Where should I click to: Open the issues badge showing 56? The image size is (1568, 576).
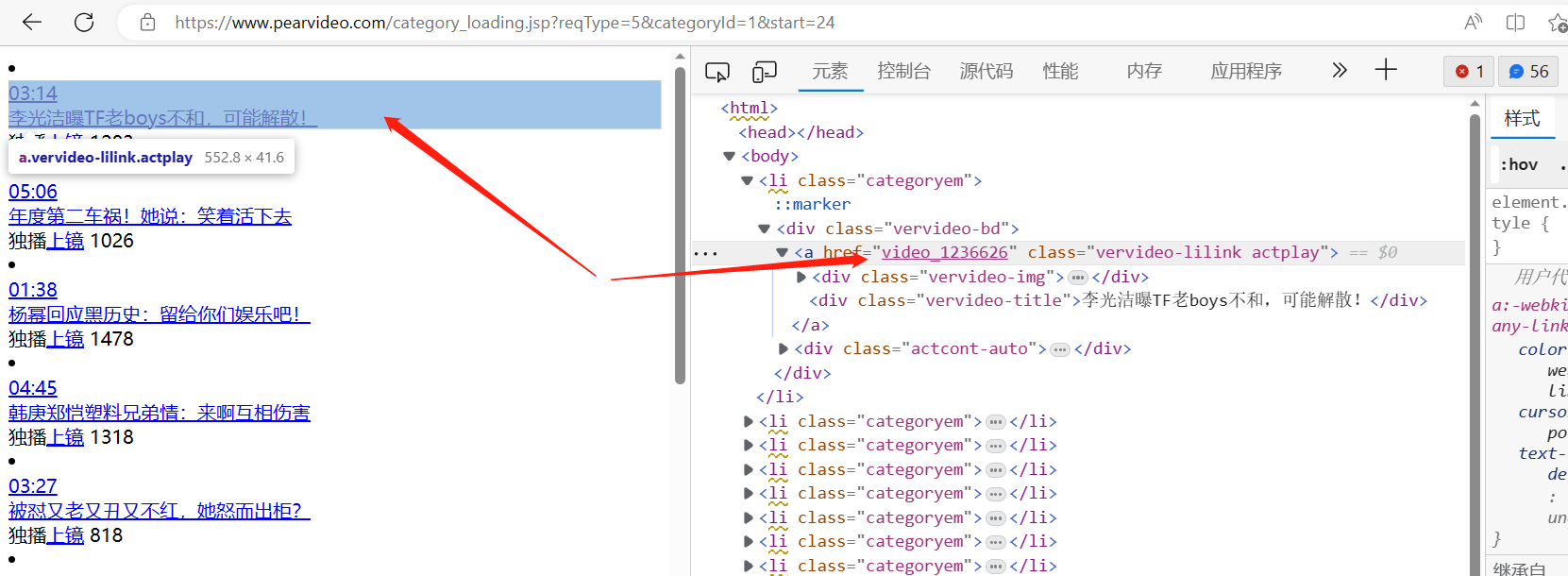pos(1528,71)
